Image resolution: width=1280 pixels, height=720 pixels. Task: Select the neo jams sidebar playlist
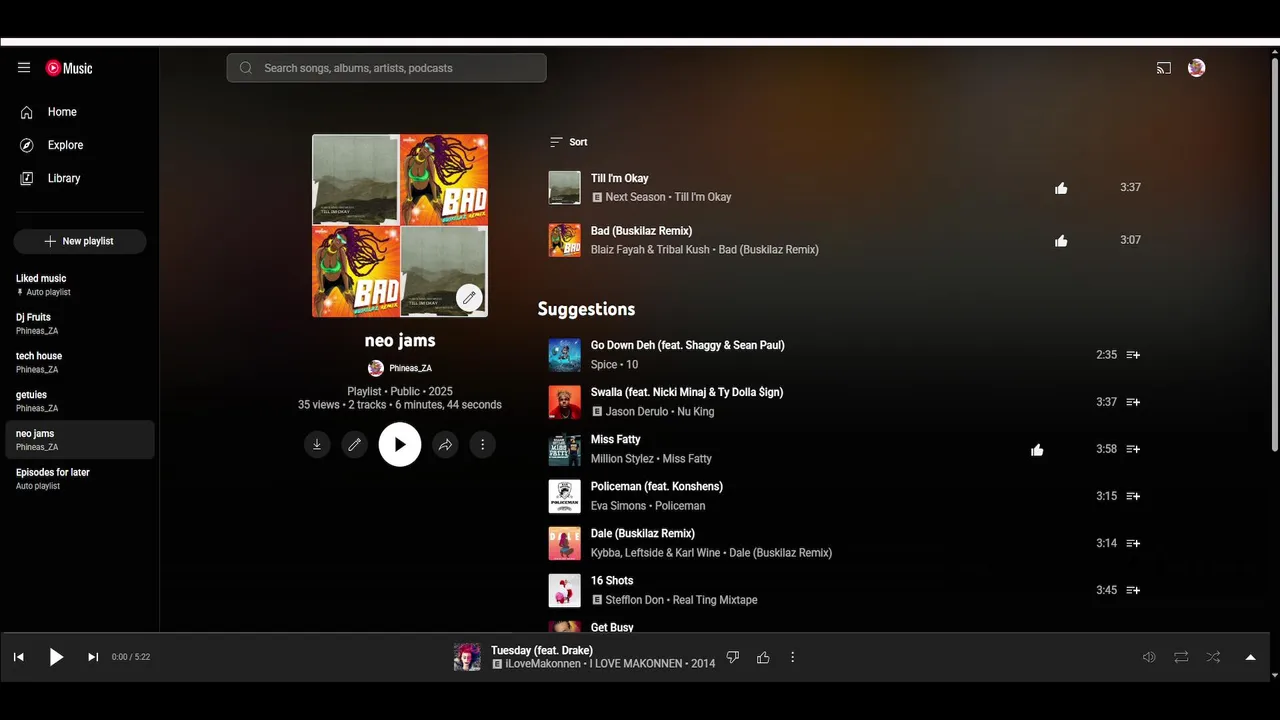[80, 440]
